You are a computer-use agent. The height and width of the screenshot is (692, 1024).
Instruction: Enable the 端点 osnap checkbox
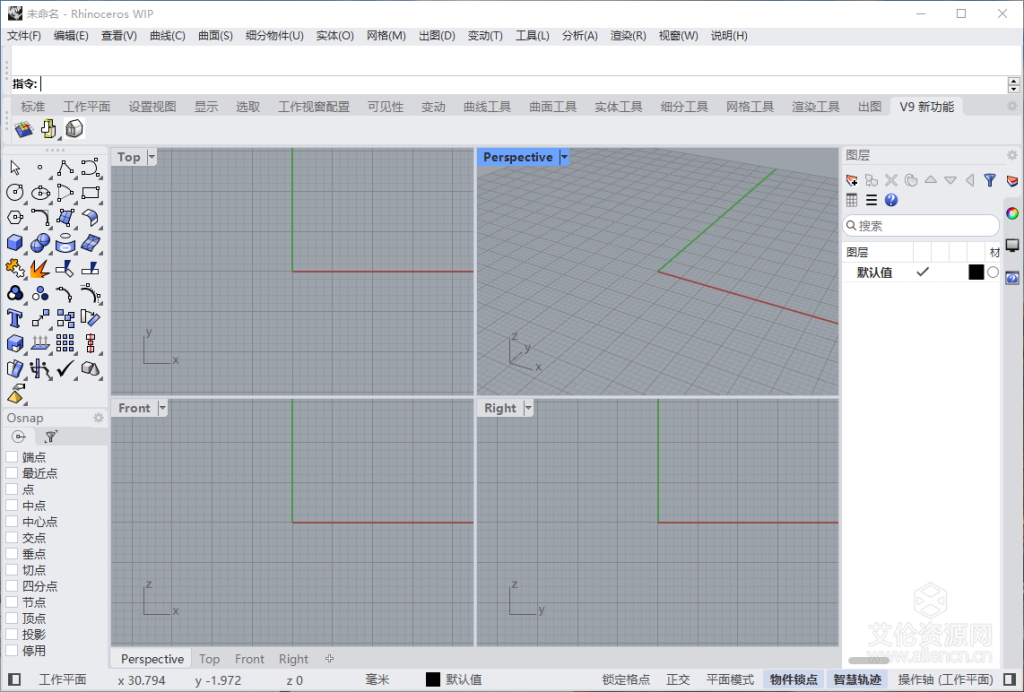coord(12,457)
